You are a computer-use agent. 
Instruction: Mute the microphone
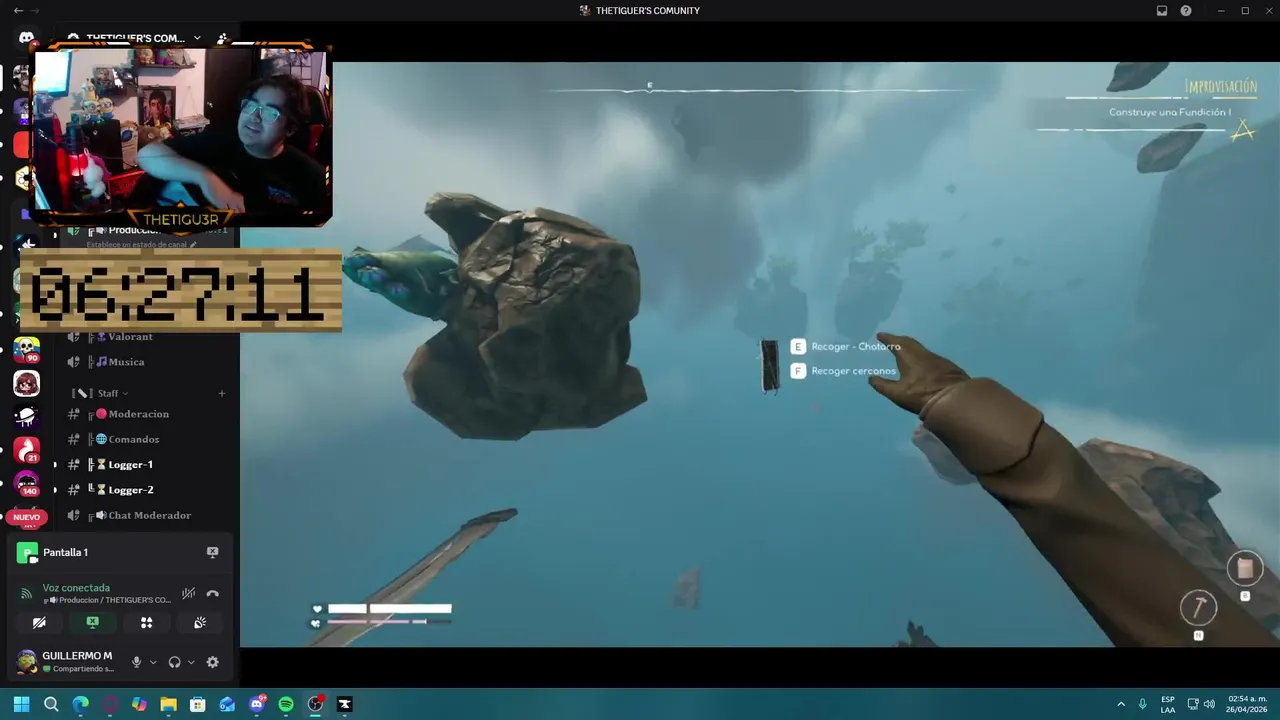tap(137, 662)
